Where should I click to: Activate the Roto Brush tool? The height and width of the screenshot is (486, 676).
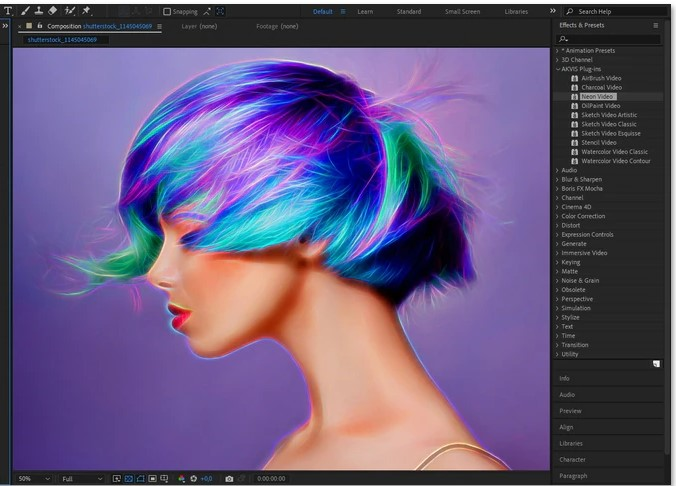point(70,11)
